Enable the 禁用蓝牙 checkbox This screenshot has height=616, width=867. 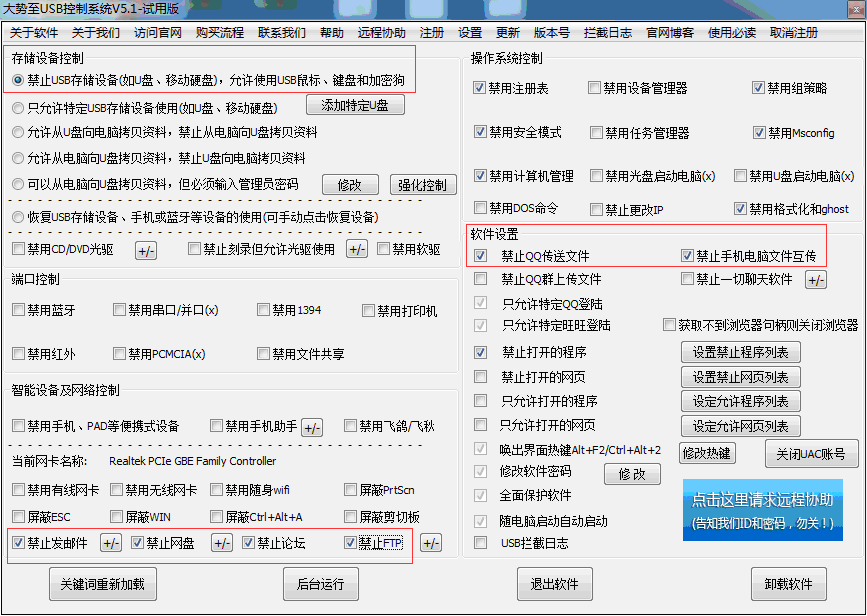point(19,311)
